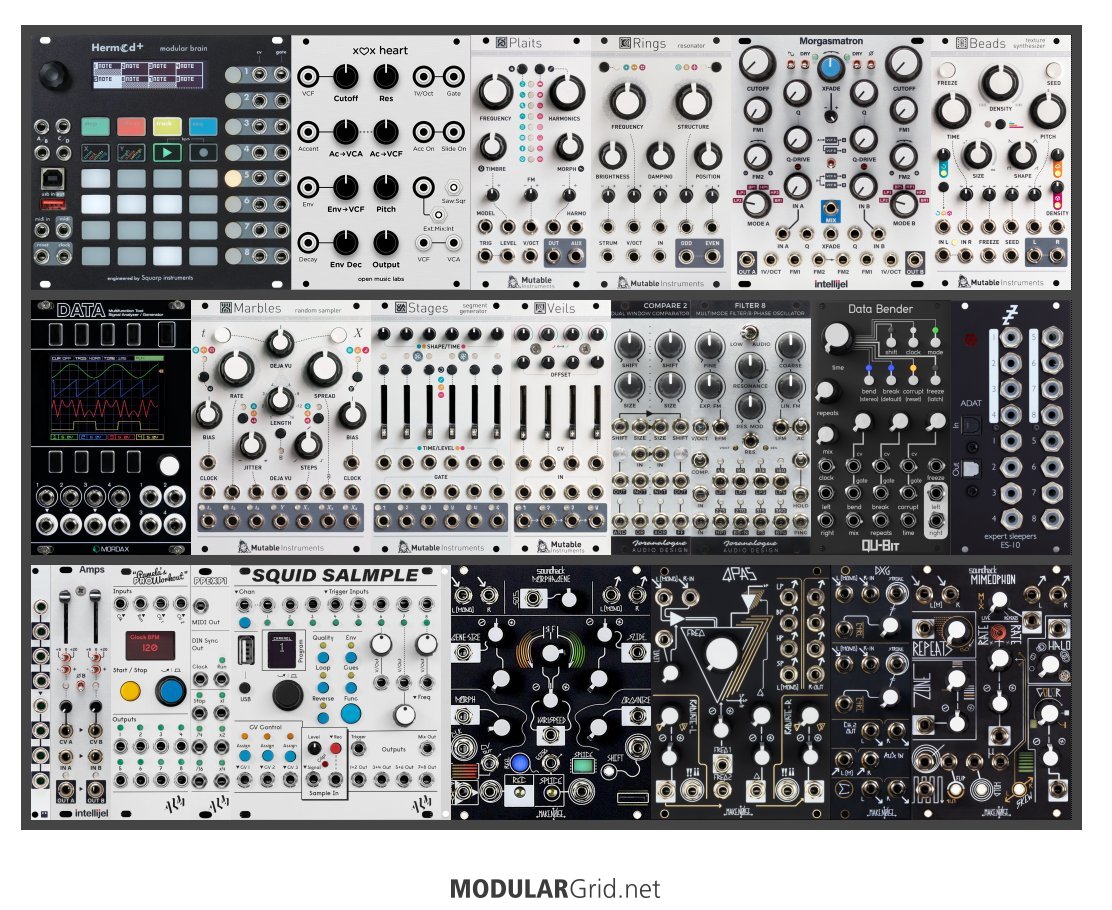Viewport: 1112px width, 910px height.
Task: Click the Squid Salmple USB port
Action: pyautogui.click(x=246, y=650)
